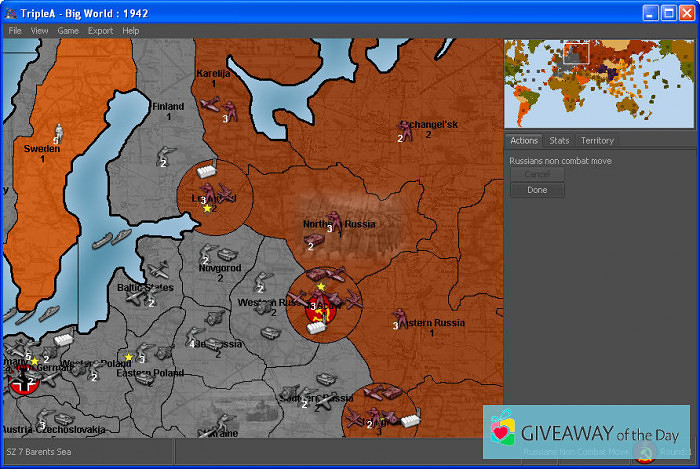Switch to the Territory tab
The image size is (700, 469).
point(597,141)
